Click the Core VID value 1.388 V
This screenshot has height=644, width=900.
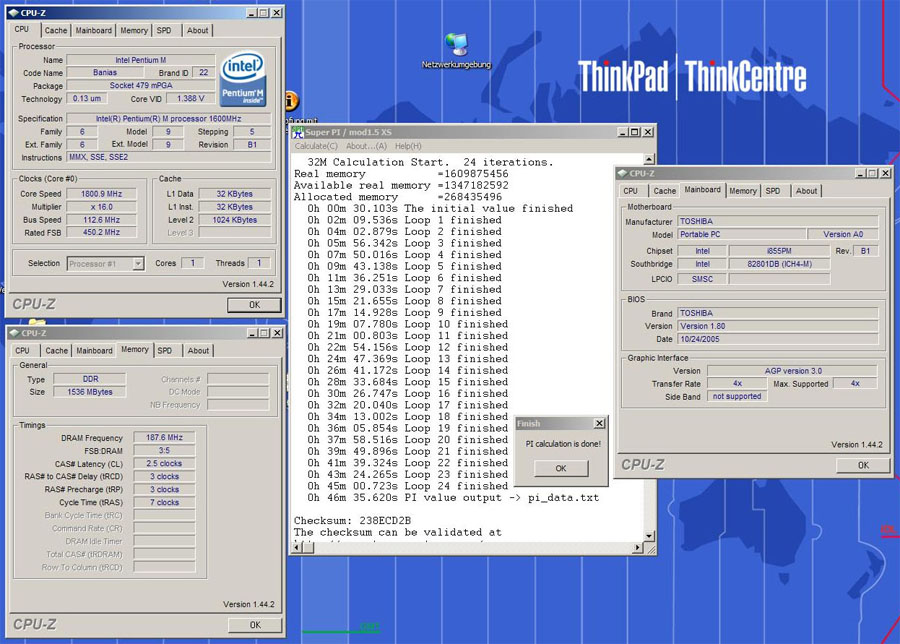tap(190, 99)
